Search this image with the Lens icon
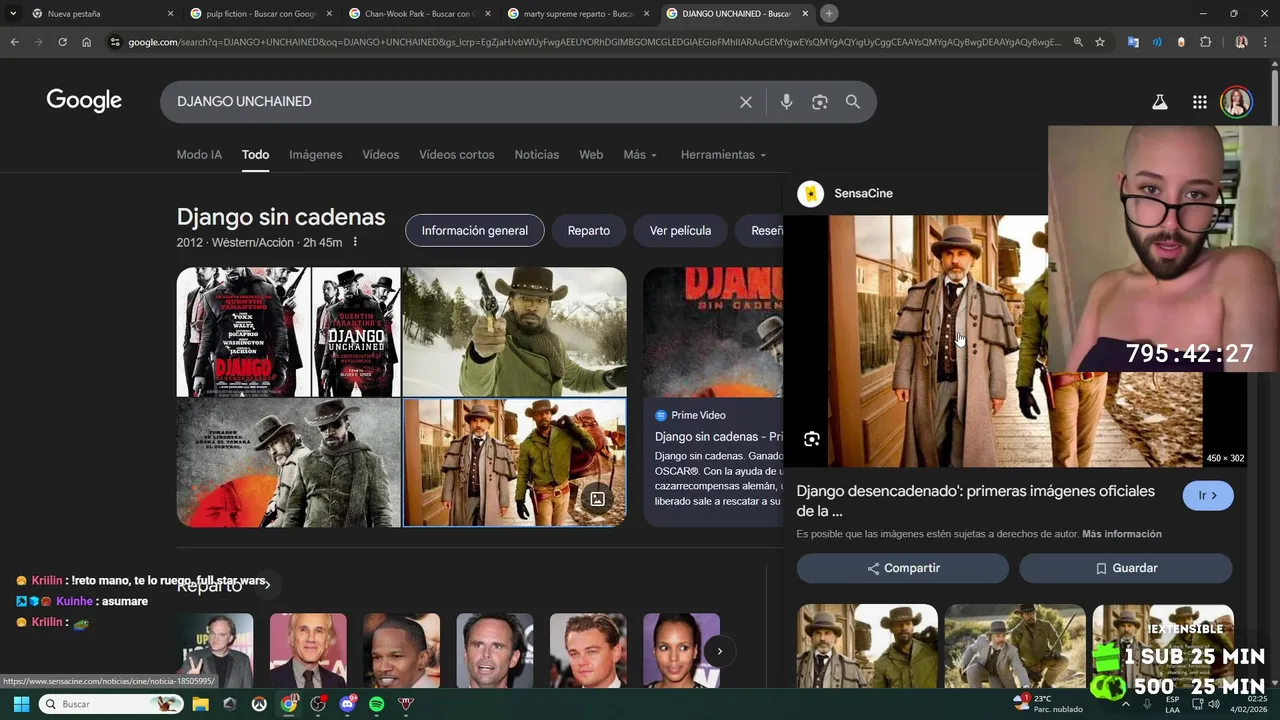 [812, 439]
